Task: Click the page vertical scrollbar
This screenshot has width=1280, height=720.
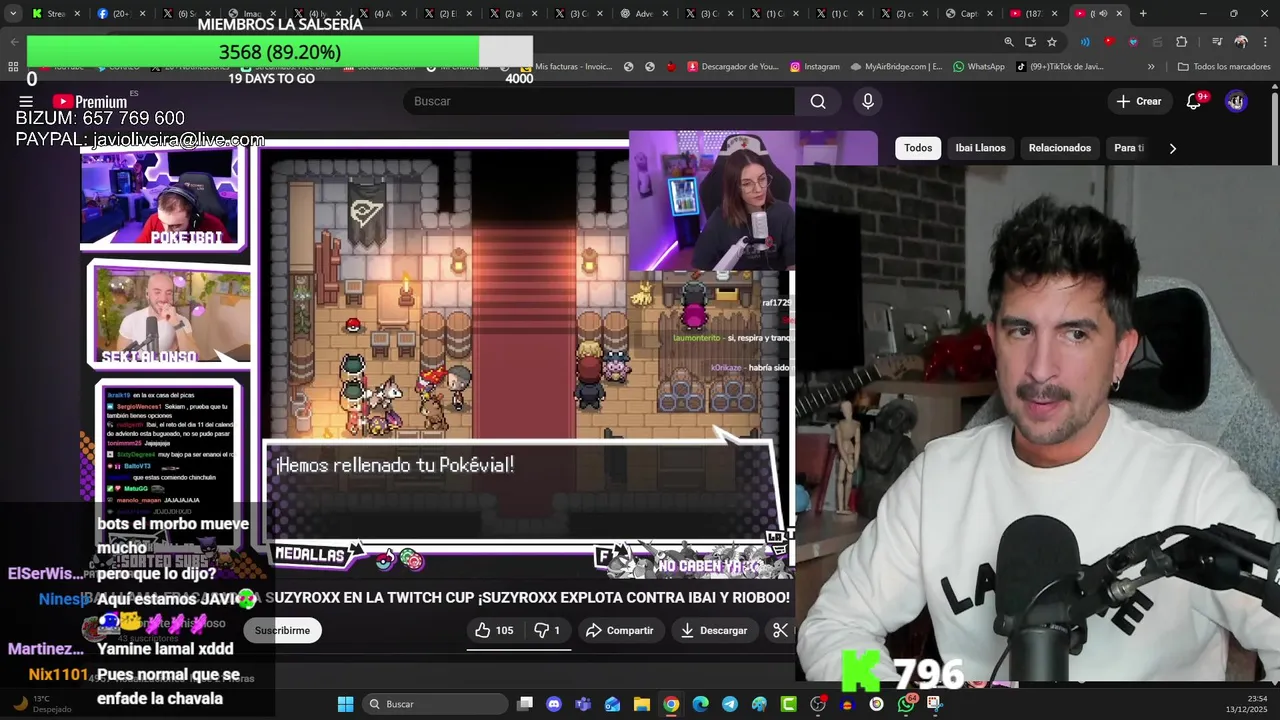Action: [1275, 130]
